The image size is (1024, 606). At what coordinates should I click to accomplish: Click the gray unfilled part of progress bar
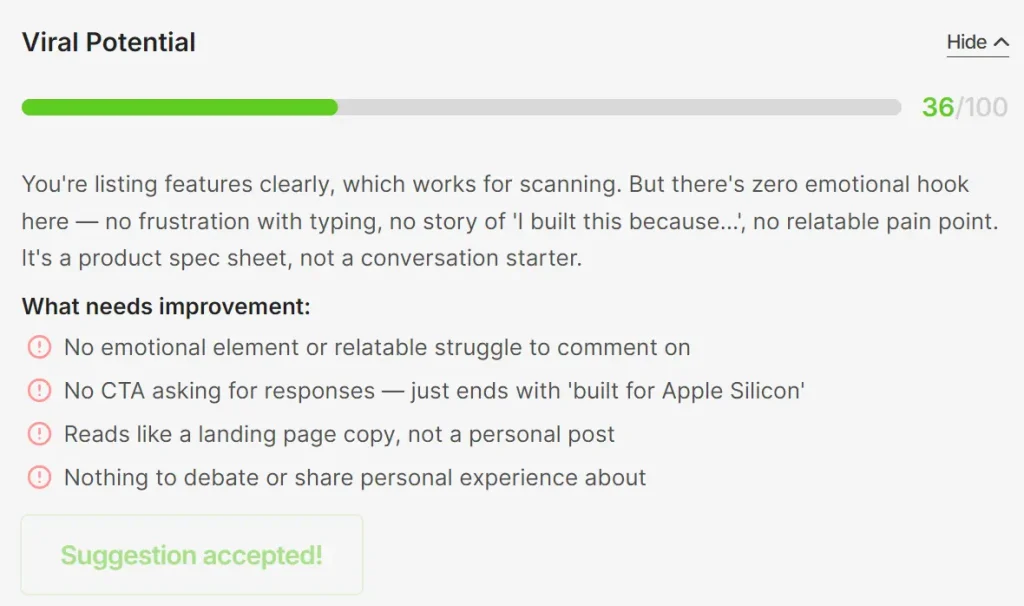pyautogui.click(x=620, y=107)
